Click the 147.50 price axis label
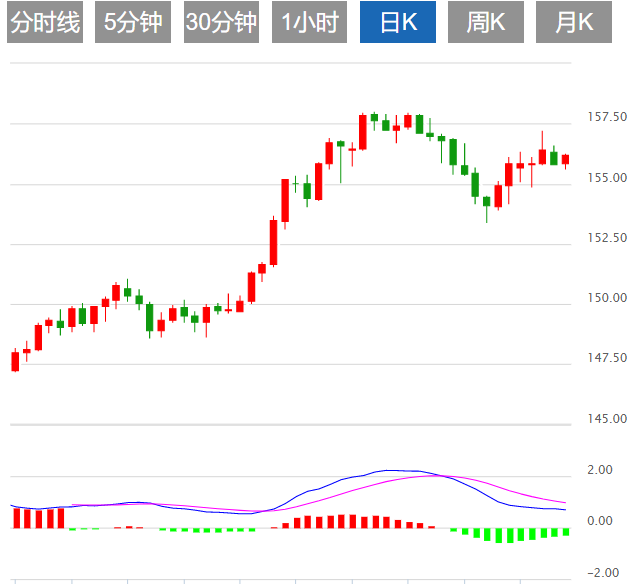631x584 pixels. click(x=607, y=357)
